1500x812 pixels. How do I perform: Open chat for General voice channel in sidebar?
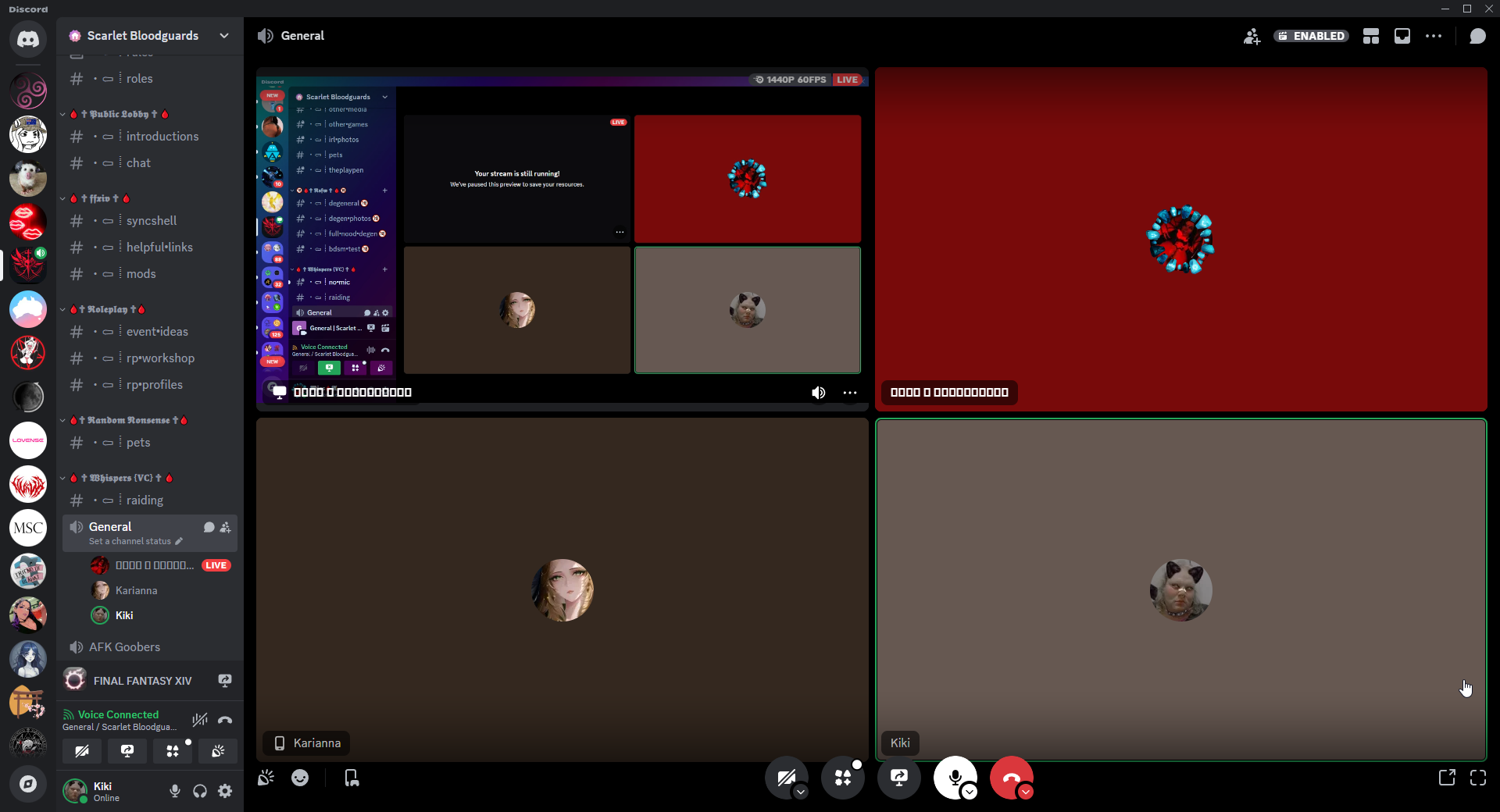[209, 527]
